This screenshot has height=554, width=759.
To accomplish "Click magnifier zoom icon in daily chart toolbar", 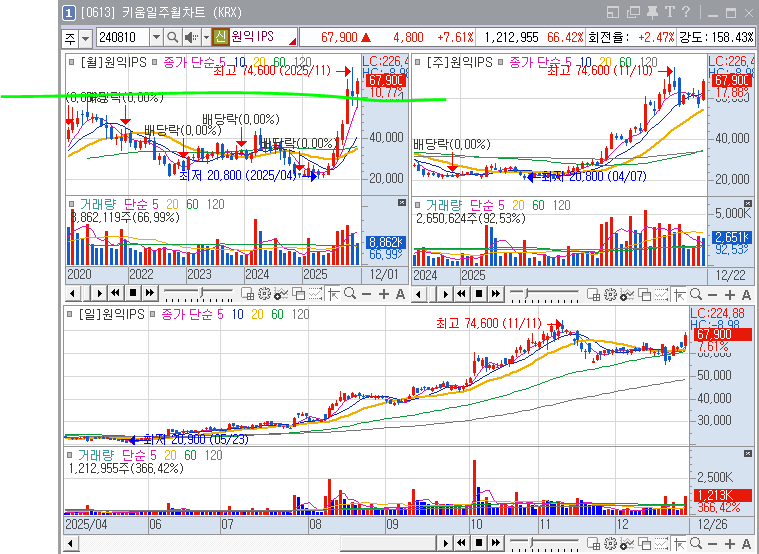I will 696,543.
